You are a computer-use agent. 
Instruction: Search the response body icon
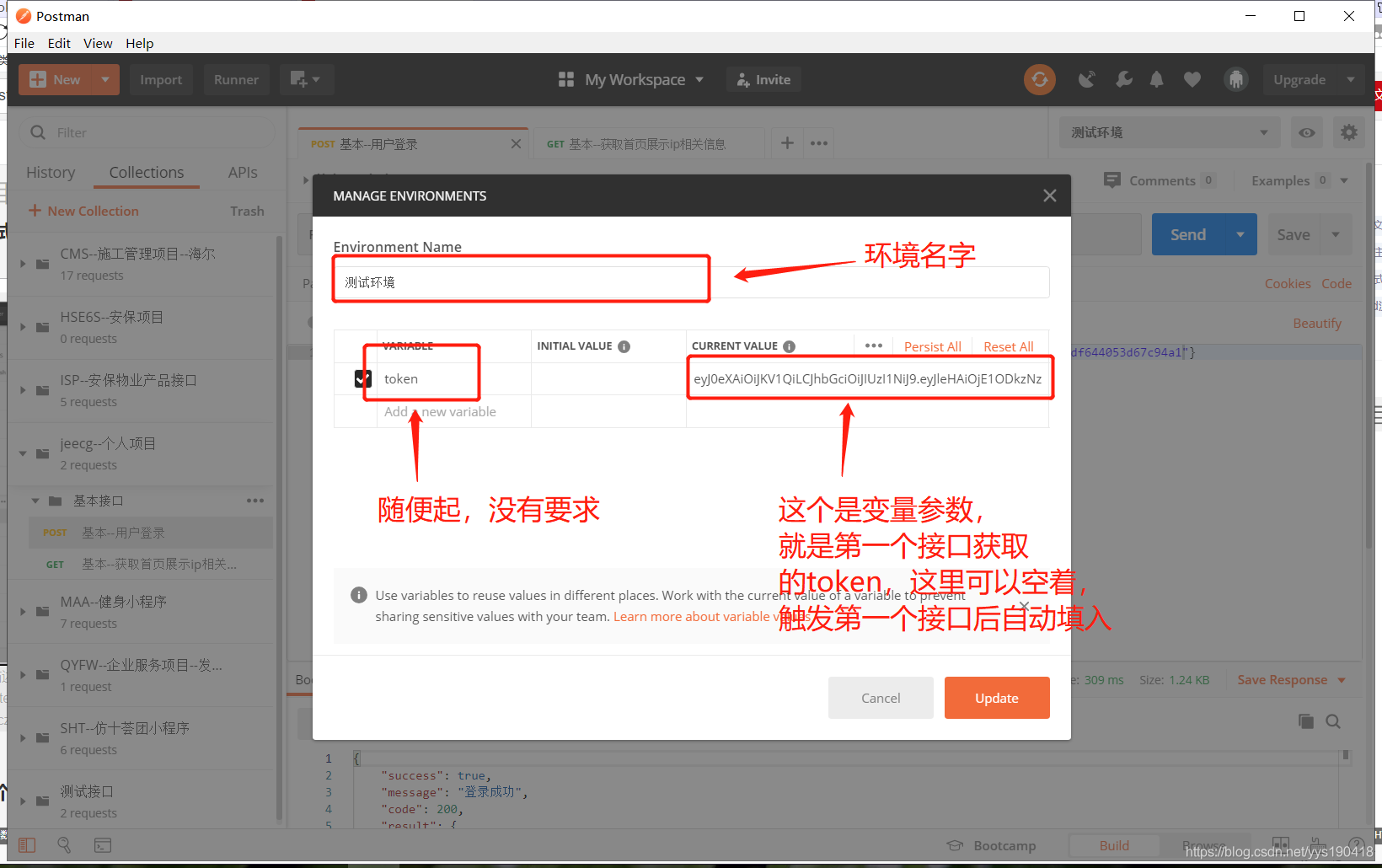click(x=1333, y=721)
